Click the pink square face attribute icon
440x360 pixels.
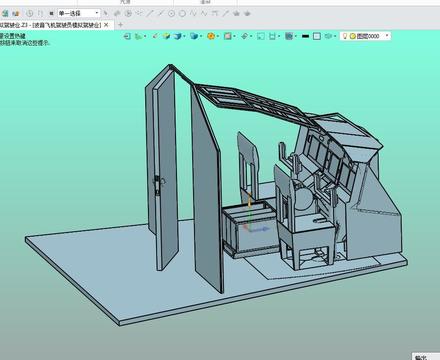click(x=228, y=36)
